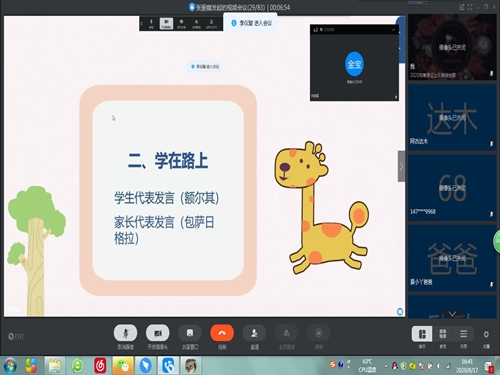Click the text 家长代表发言 on the slide
The height and width of the screenshot is (375, 500).
tap(144, 222)
